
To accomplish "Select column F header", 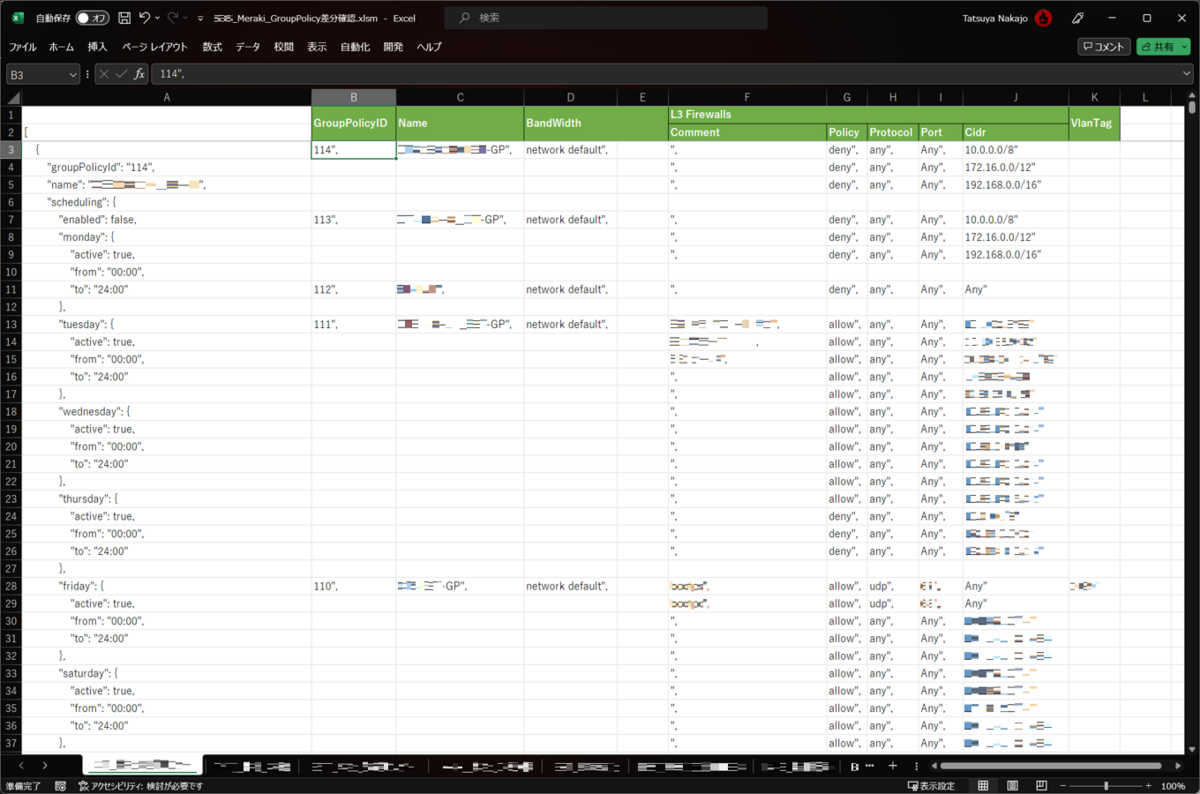I will point(747,97).
